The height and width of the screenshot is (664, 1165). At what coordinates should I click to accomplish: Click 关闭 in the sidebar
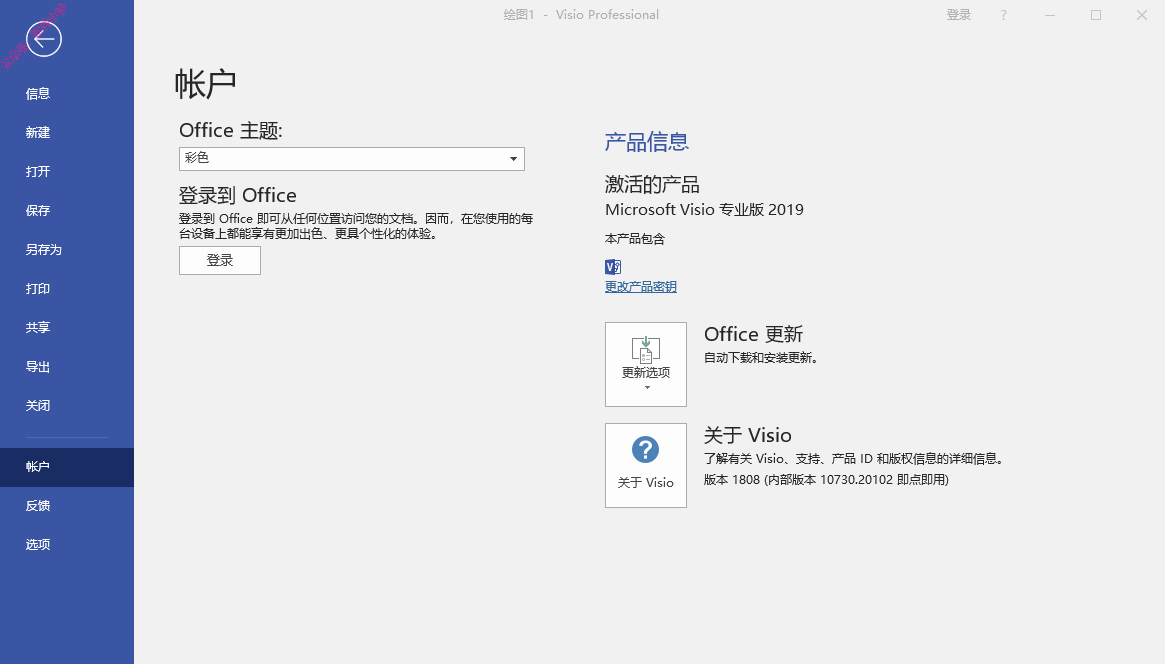click(x=67, y=406)
